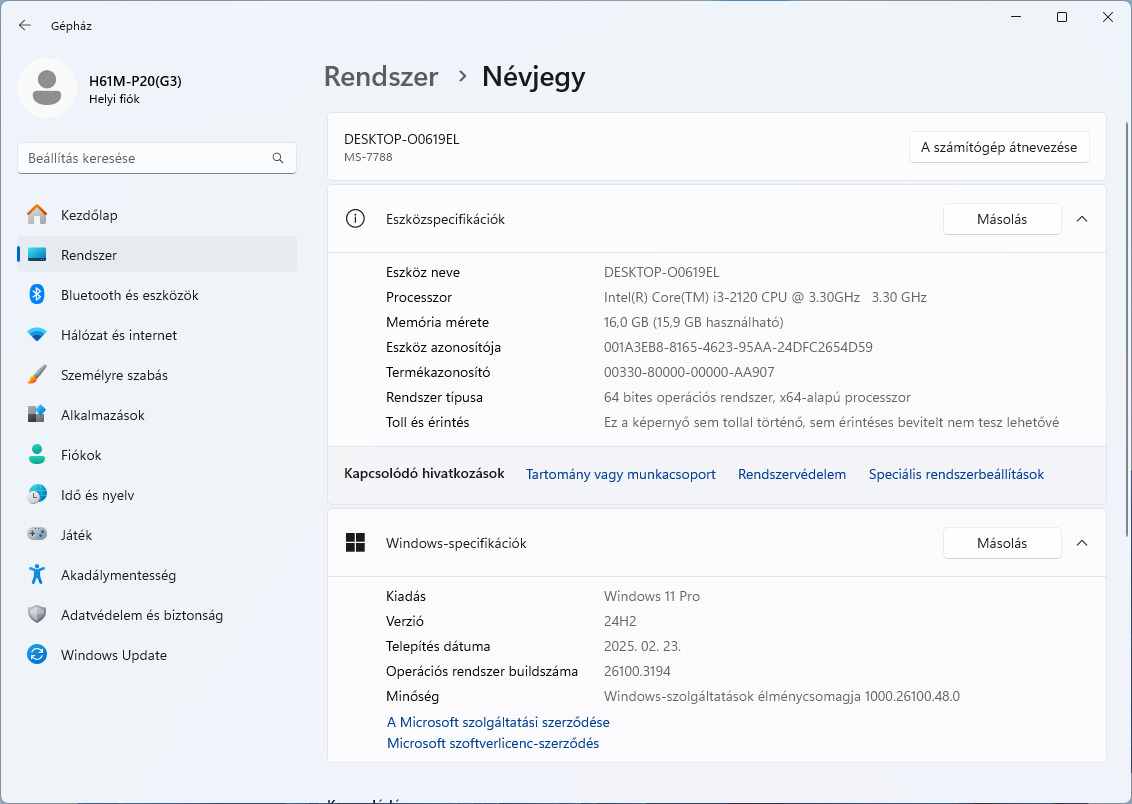Click the Kezdőlap home icon
Viewport: 1132px width, 804px height.
point(37,215)
